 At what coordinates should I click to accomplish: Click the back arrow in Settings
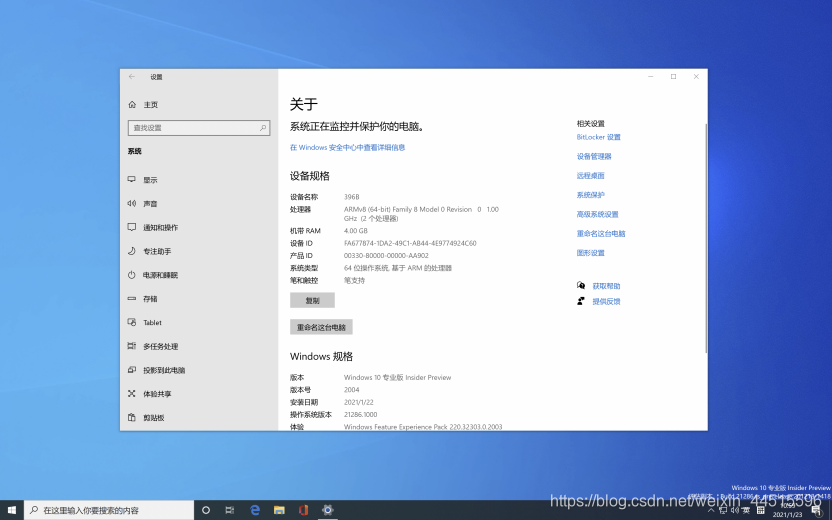pyautogui.click(x=132, y=77)
